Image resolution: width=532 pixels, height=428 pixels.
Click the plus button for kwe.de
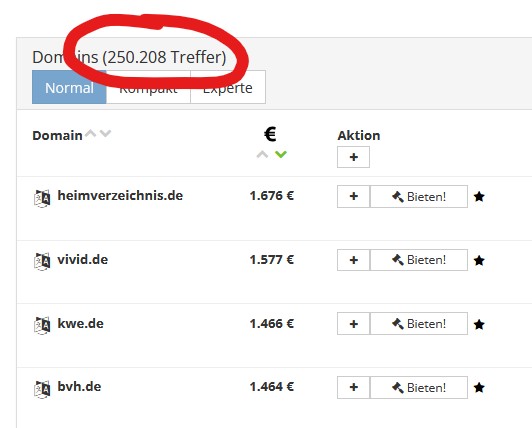(x=353, y=323)
